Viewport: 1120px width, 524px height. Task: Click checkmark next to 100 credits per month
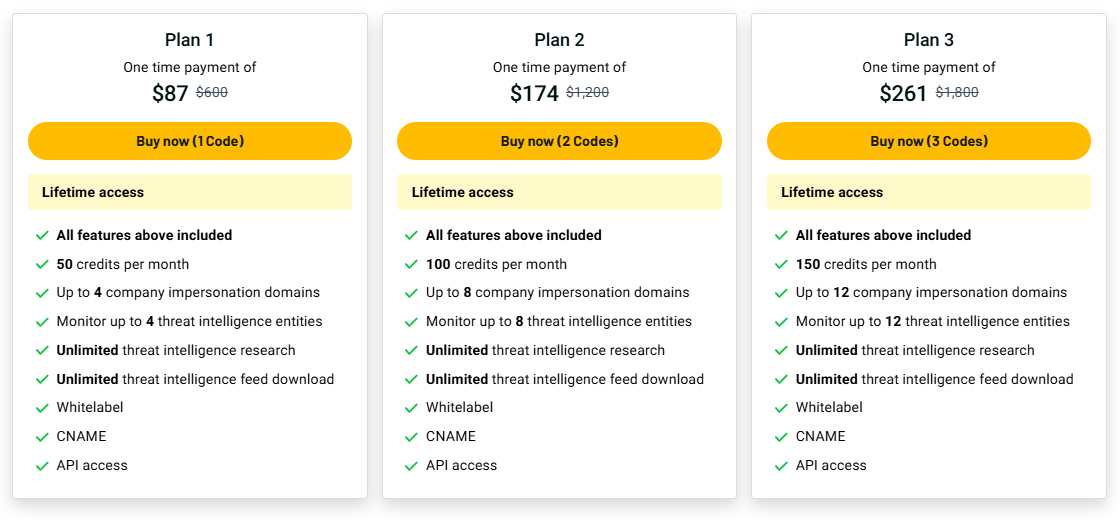[x=411, y=265]
